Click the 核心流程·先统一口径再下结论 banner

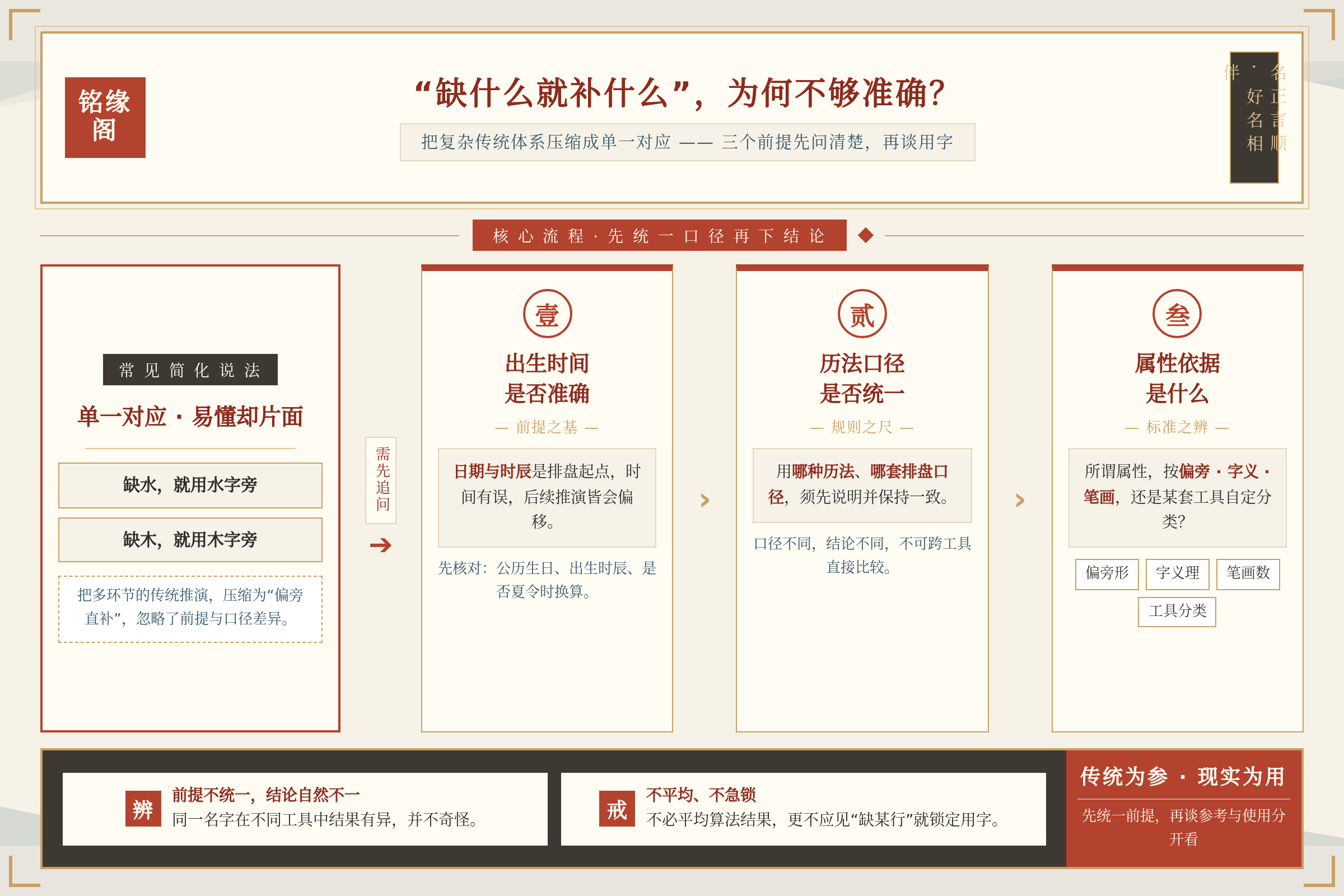[660, 235]
